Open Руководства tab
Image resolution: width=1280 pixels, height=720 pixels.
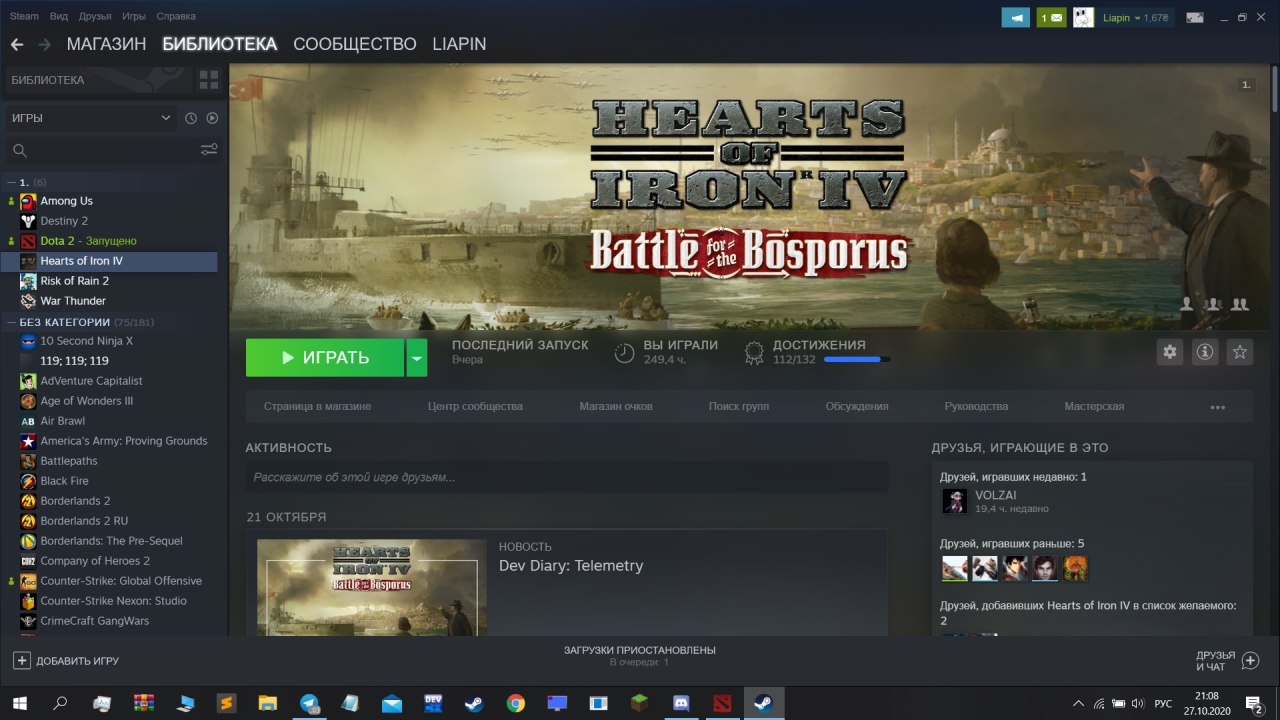pos(976,406)
